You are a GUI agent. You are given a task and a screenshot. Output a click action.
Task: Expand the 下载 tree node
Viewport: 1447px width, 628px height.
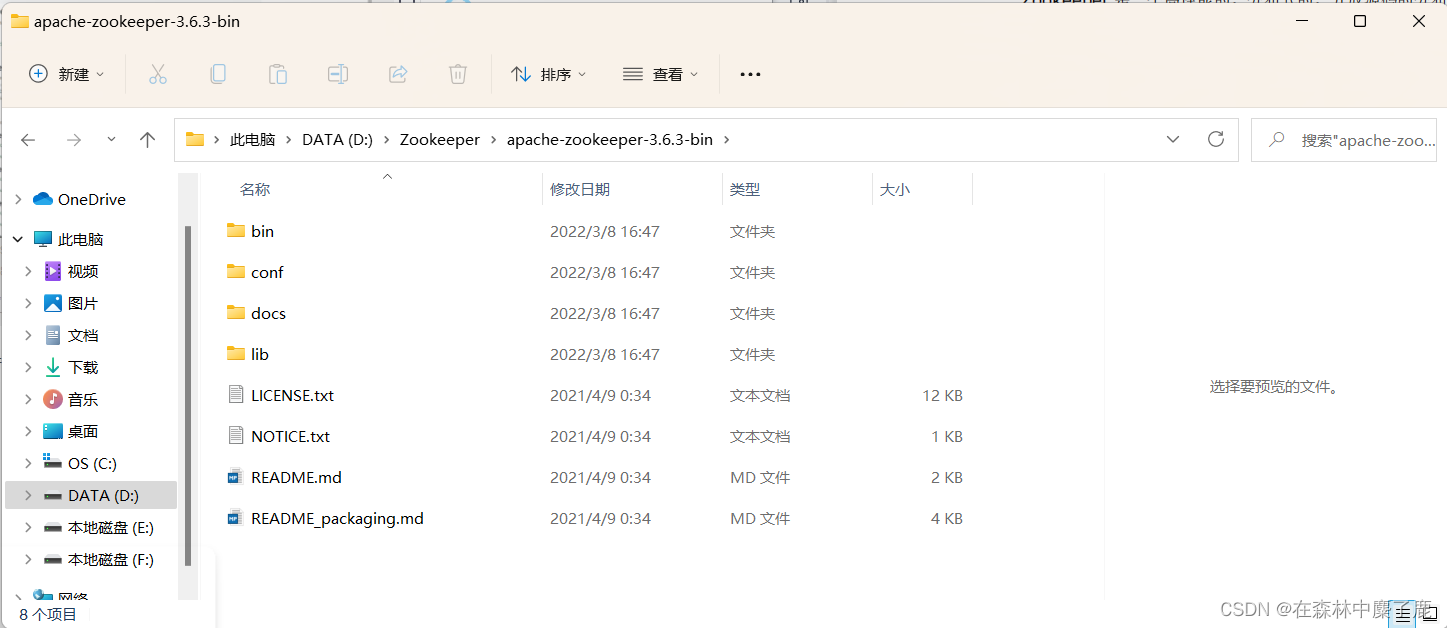pyautogui.click(x=29, y=367)
